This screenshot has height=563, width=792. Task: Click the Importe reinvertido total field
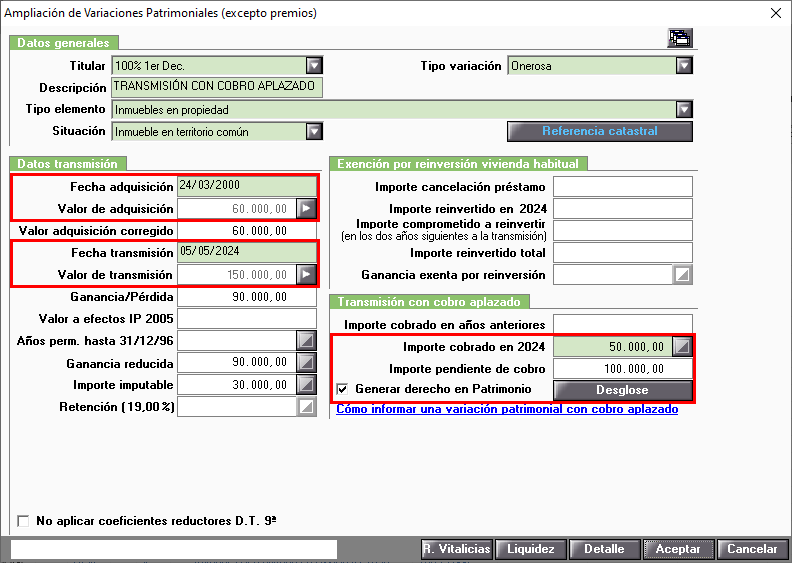point(623,252)
